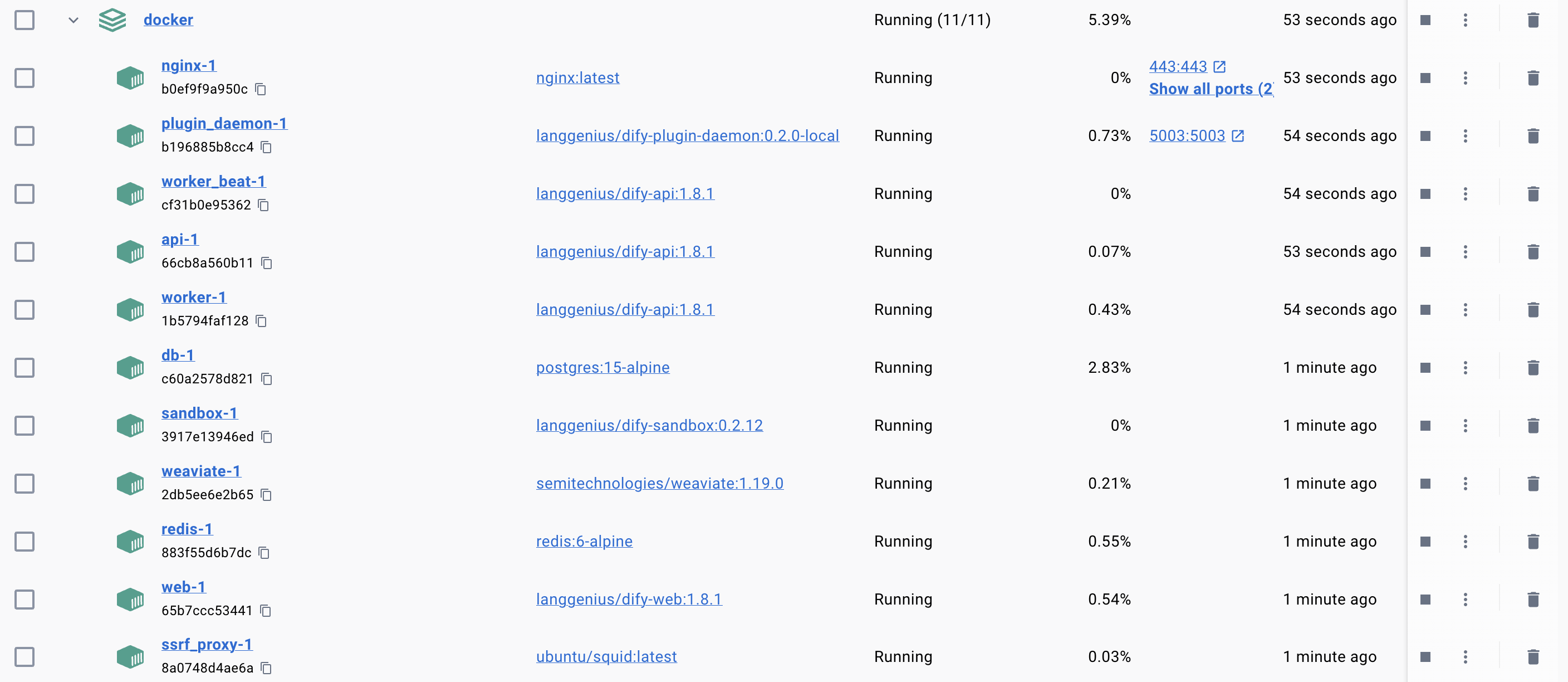1568x682 pixels.
Task: Stop the redis-1 container
Action: (x=1425, y=542)
